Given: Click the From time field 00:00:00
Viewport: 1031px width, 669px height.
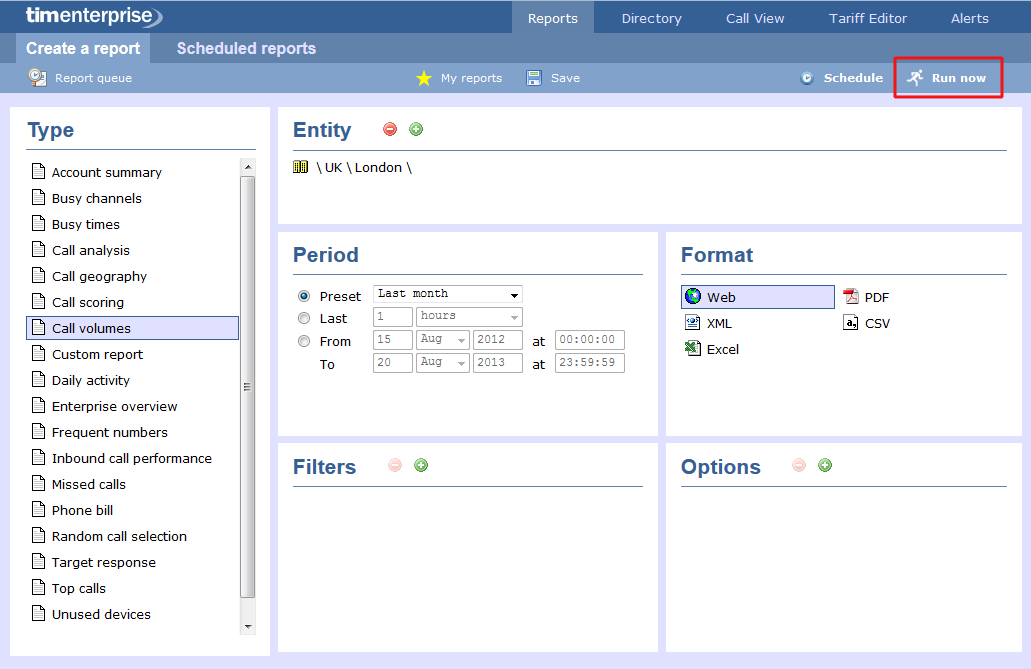Looking at the screenshot, I should [x=590, y=339].
